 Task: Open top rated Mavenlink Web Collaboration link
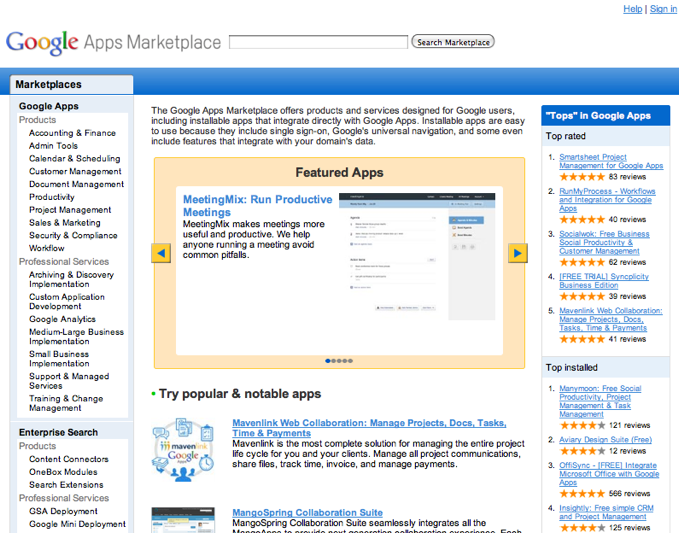(611, 319)
